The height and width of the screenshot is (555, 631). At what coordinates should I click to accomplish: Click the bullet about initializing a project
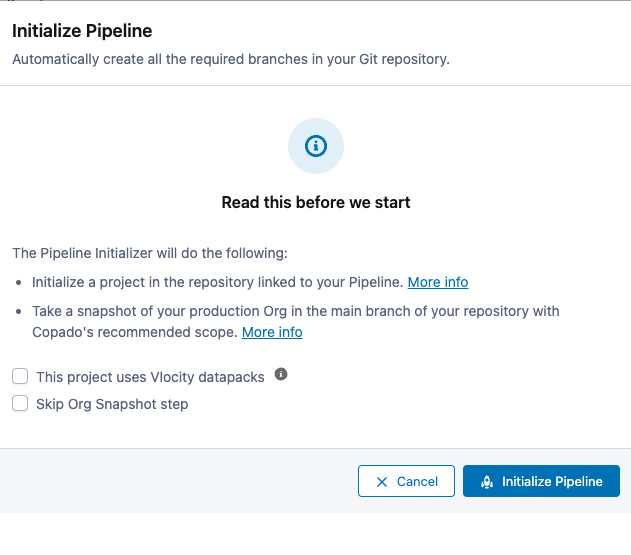(x=217, y=282)
